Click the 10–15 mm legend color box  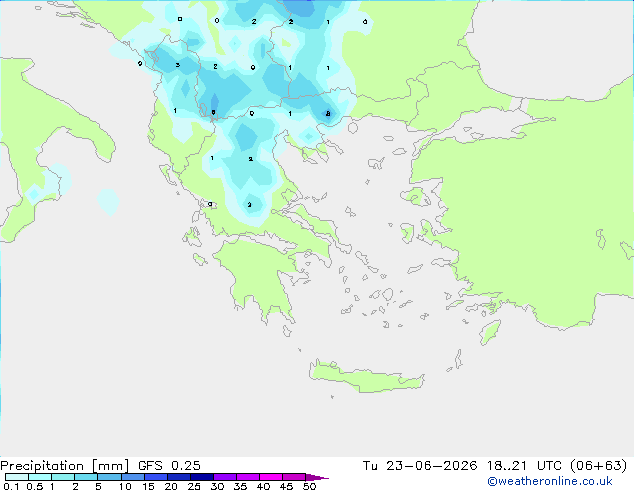(132, 477)
